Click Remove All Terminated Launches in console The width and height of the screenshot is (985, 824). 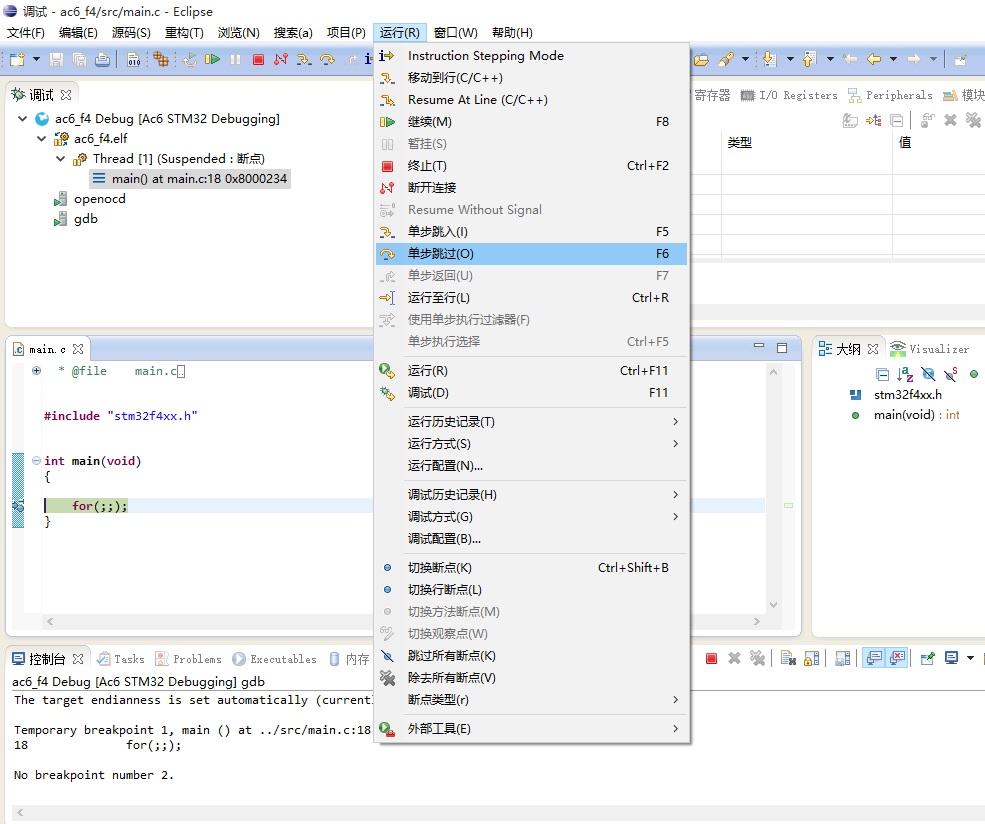pos(758,658)
